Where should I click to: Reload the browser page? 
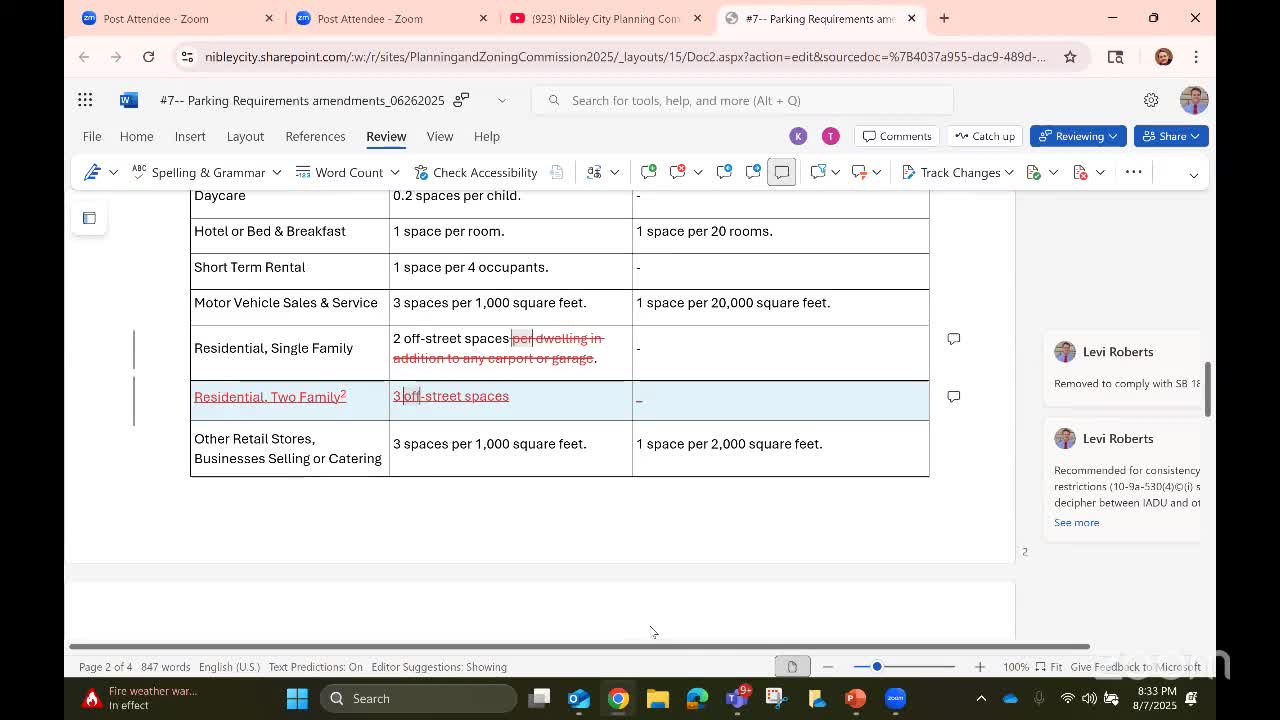148,57
